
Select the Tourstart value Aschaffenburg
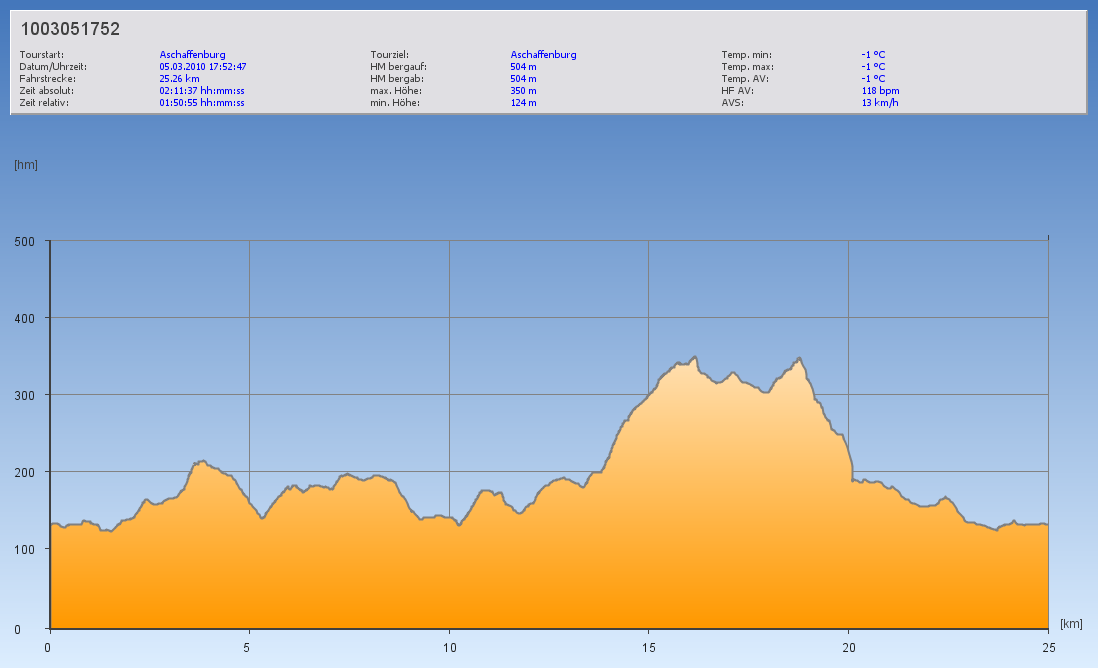192,55
